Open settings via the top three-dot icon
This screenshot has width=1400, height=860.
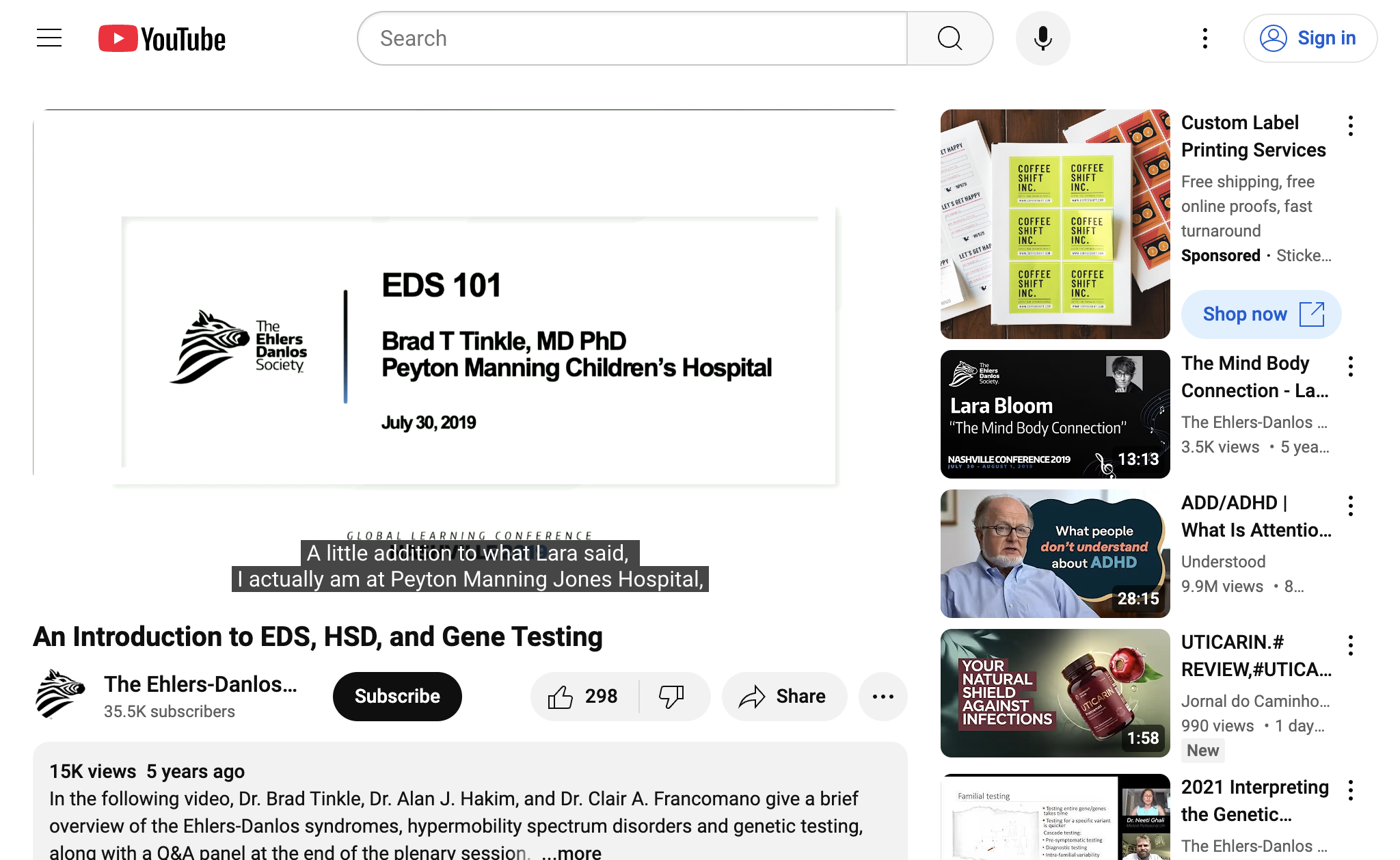pos(1204,38)
